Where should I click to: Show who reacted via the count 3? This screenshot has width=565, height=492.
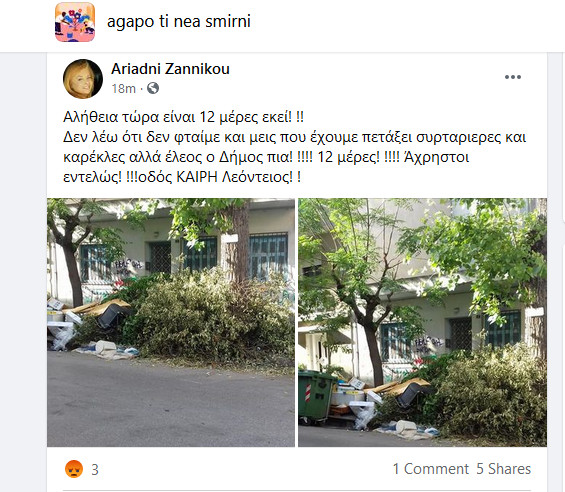click(95, 470)
